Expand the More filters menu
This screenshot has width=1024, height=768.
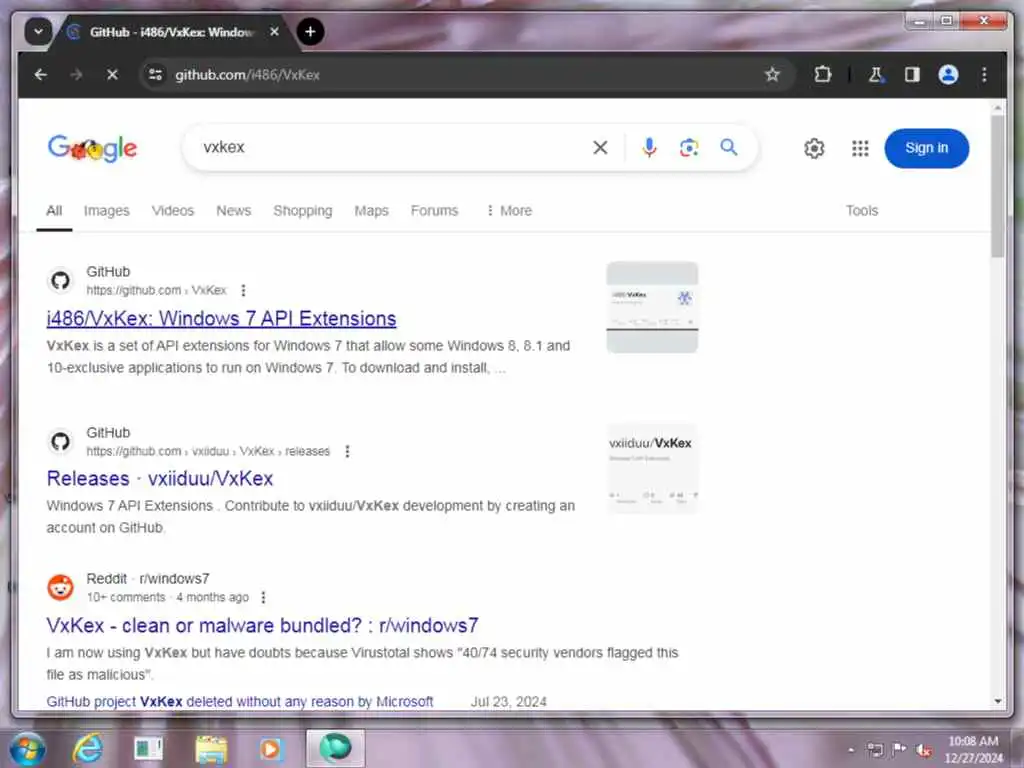[x=509, y=211]
